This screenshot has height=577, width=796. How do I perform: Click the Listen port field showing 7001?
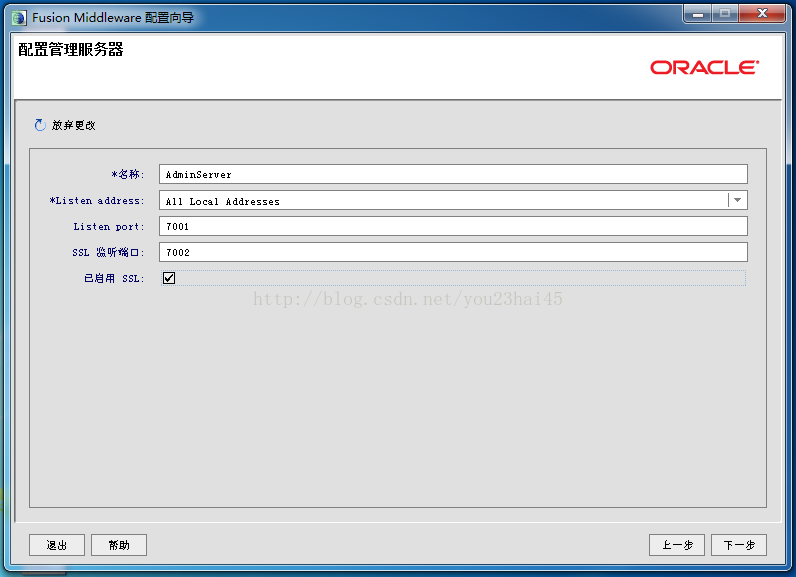(x=453, y=226)
